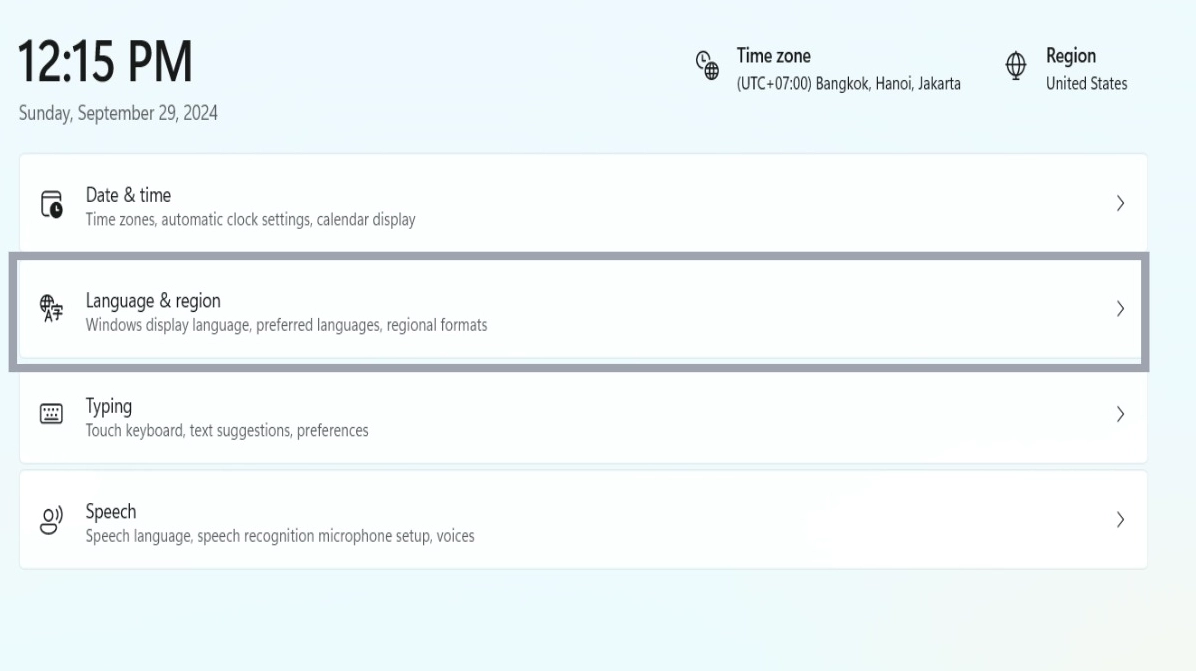Expand the Date & time row chevron

(1120, 204)
